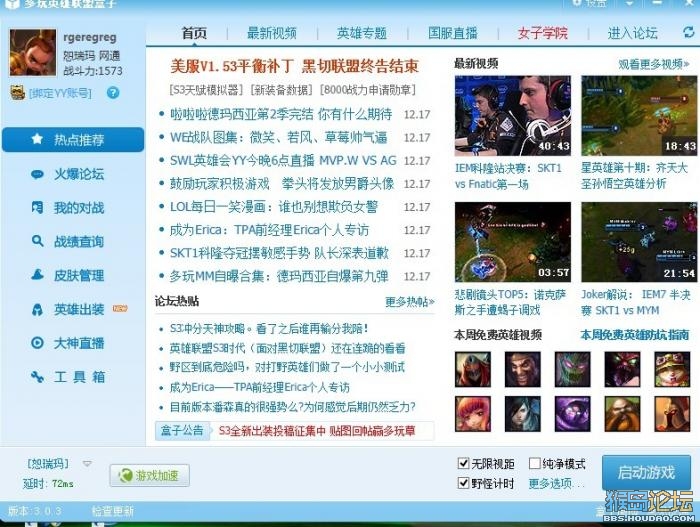This screenshot has height=527, width=700.
Task: Open the WE战队图集 news item
Action: point(278,137)
